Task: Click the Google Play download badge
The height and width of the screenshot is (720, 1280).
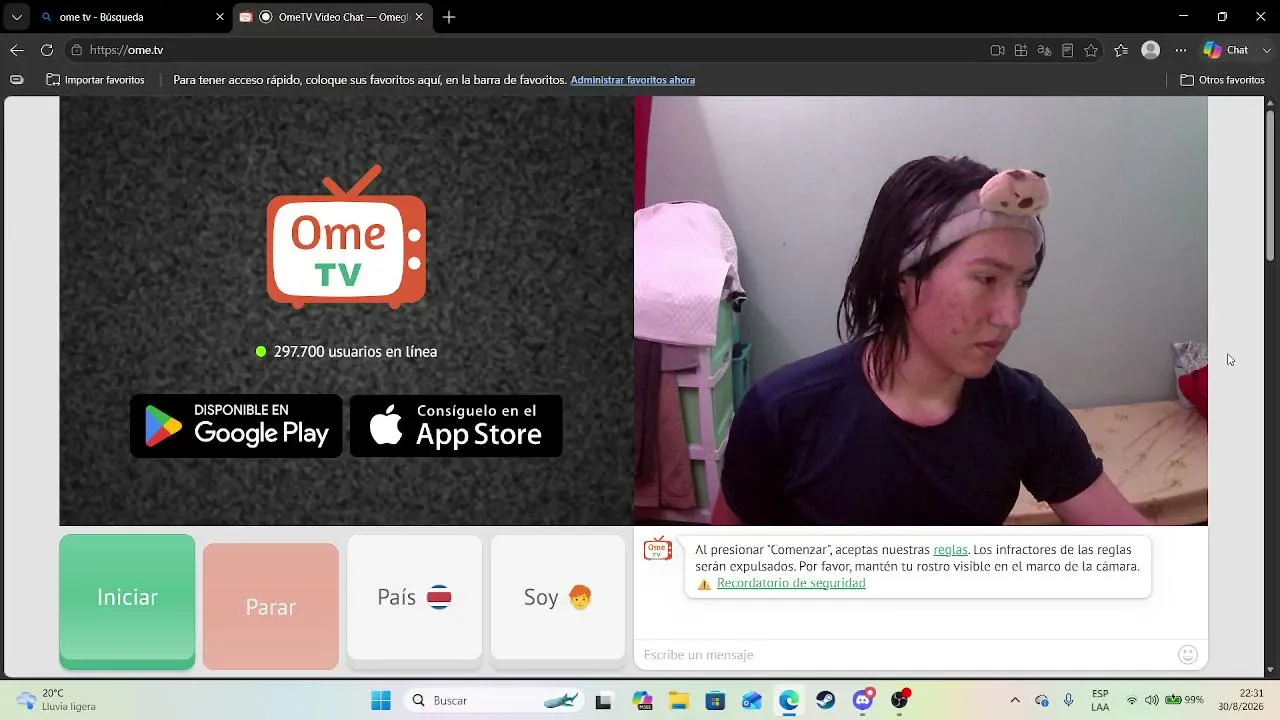Action: tap(236, 426)
